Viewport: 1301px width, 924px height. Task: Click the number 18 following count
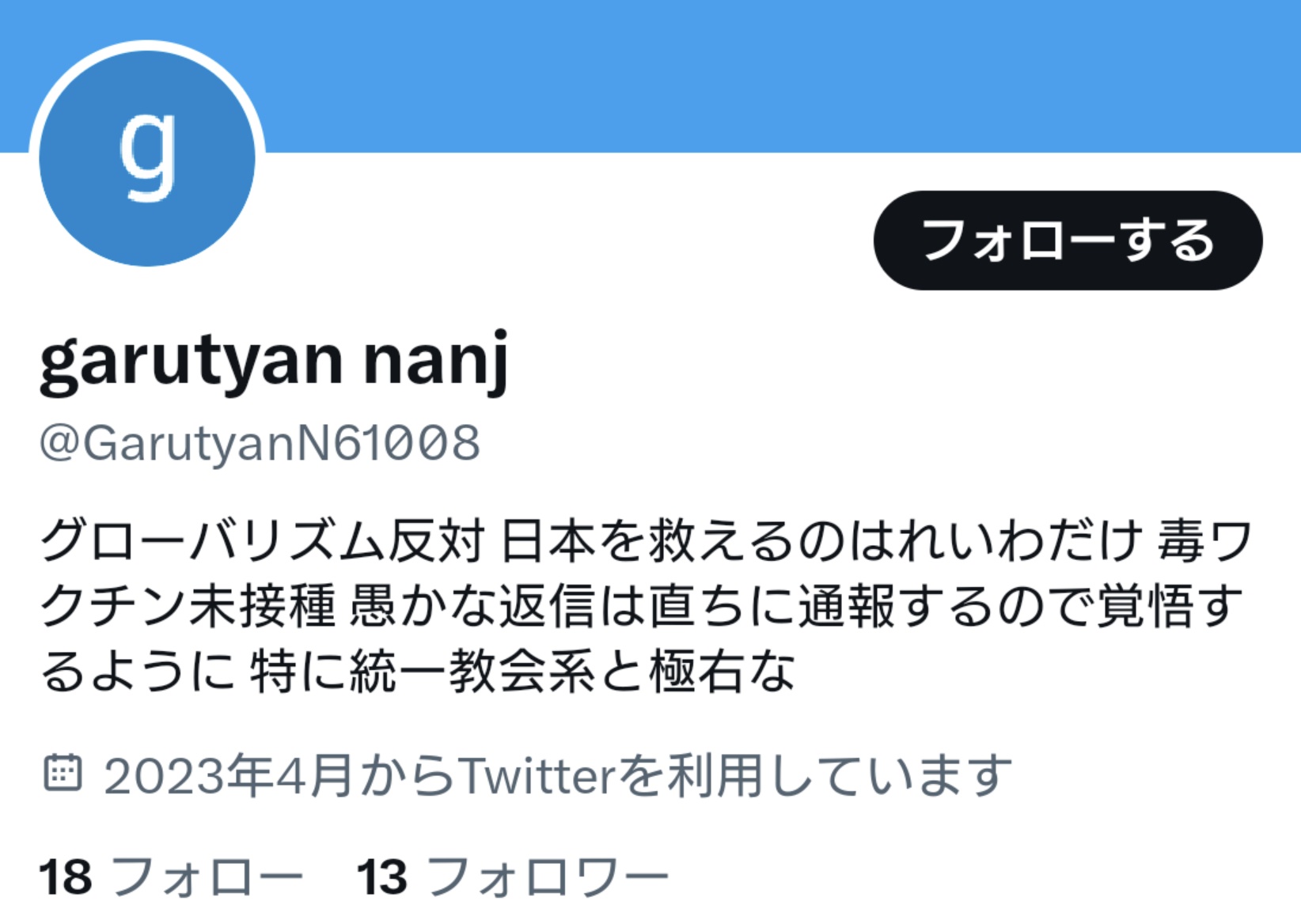point(66,877)
